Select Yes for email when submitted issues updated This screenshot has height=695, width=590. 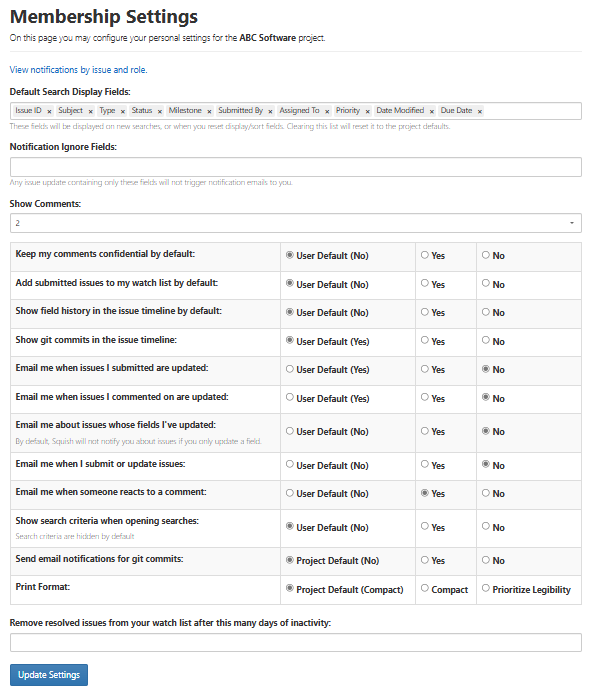pos(425,369)
